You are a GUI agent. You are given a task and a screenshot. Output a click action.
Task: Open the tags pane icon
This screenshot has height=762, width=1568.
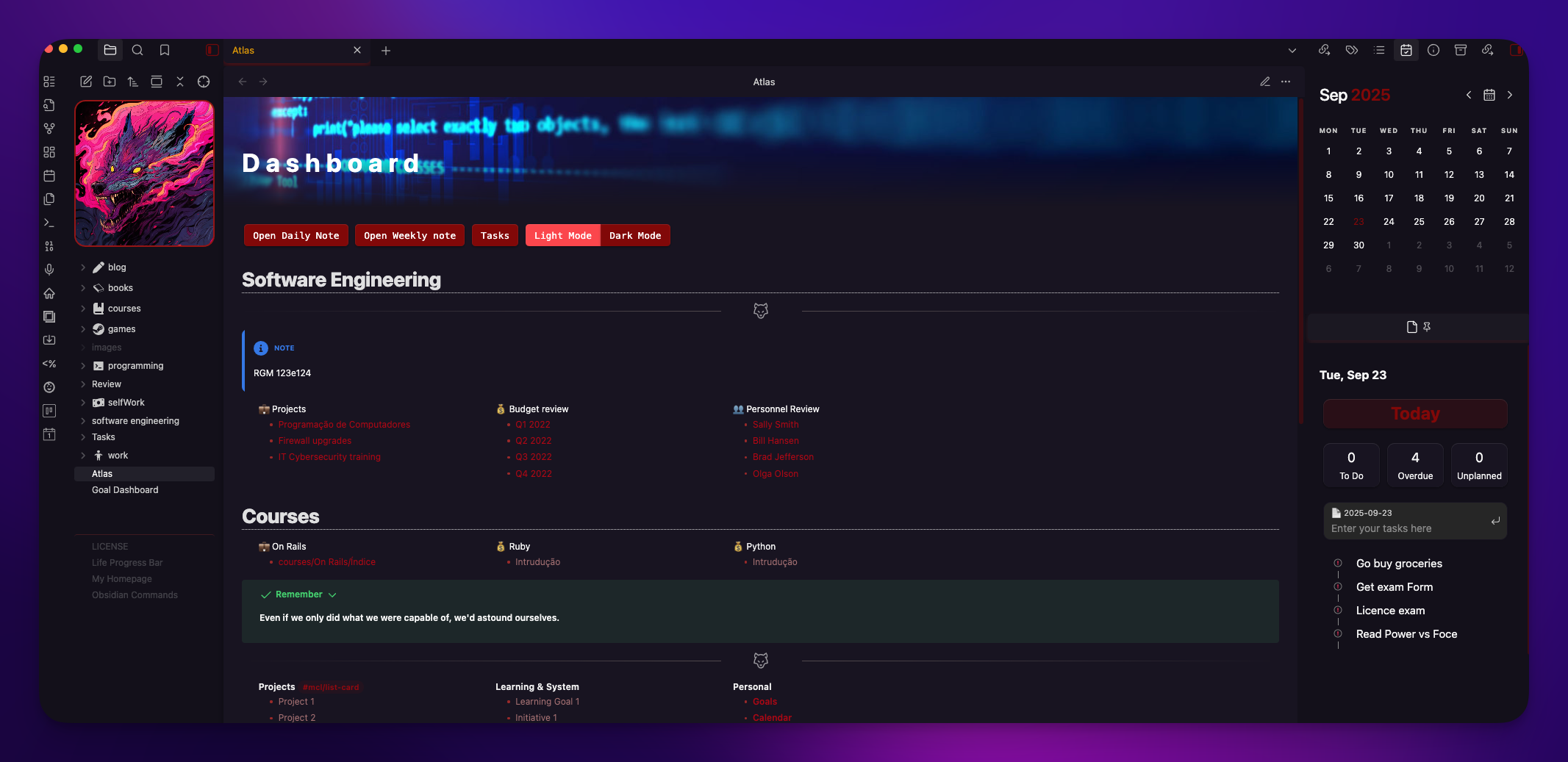[x=1351, y=50]
